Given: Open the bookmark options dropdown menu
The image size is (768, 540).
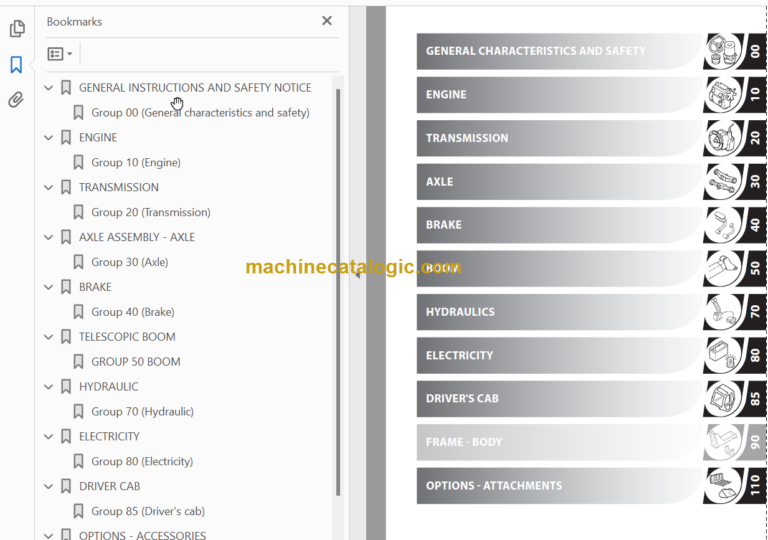Looking at the screenshot, I should 60,53.
